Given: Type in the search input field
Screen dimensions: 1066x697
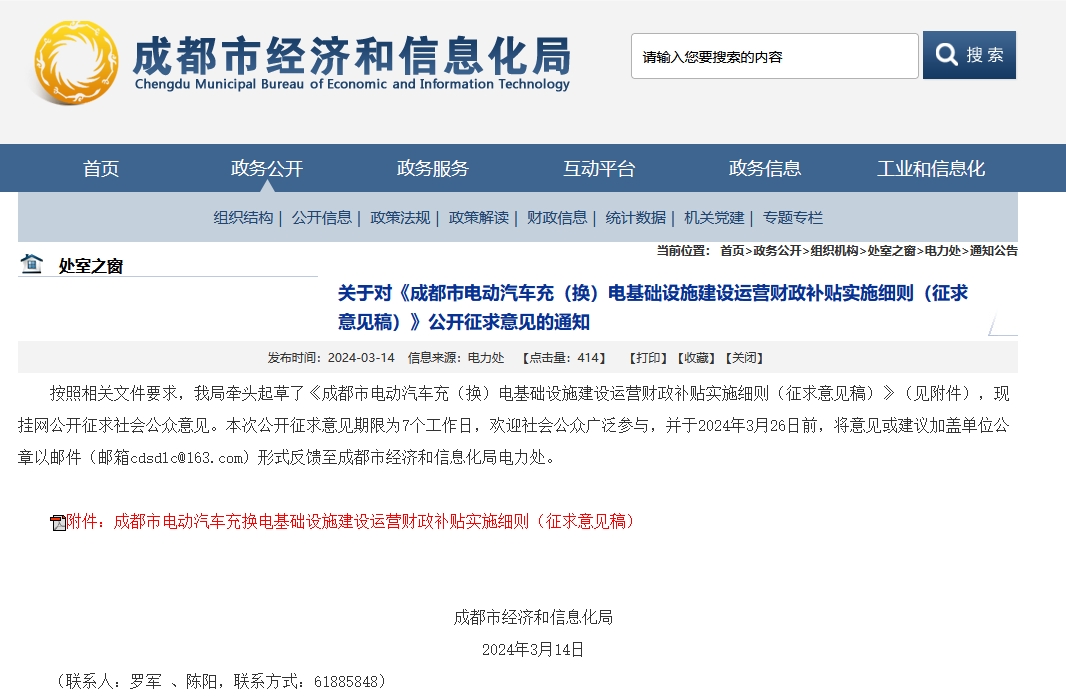Looking at the screenshot, I should click(x=774, y=56).
